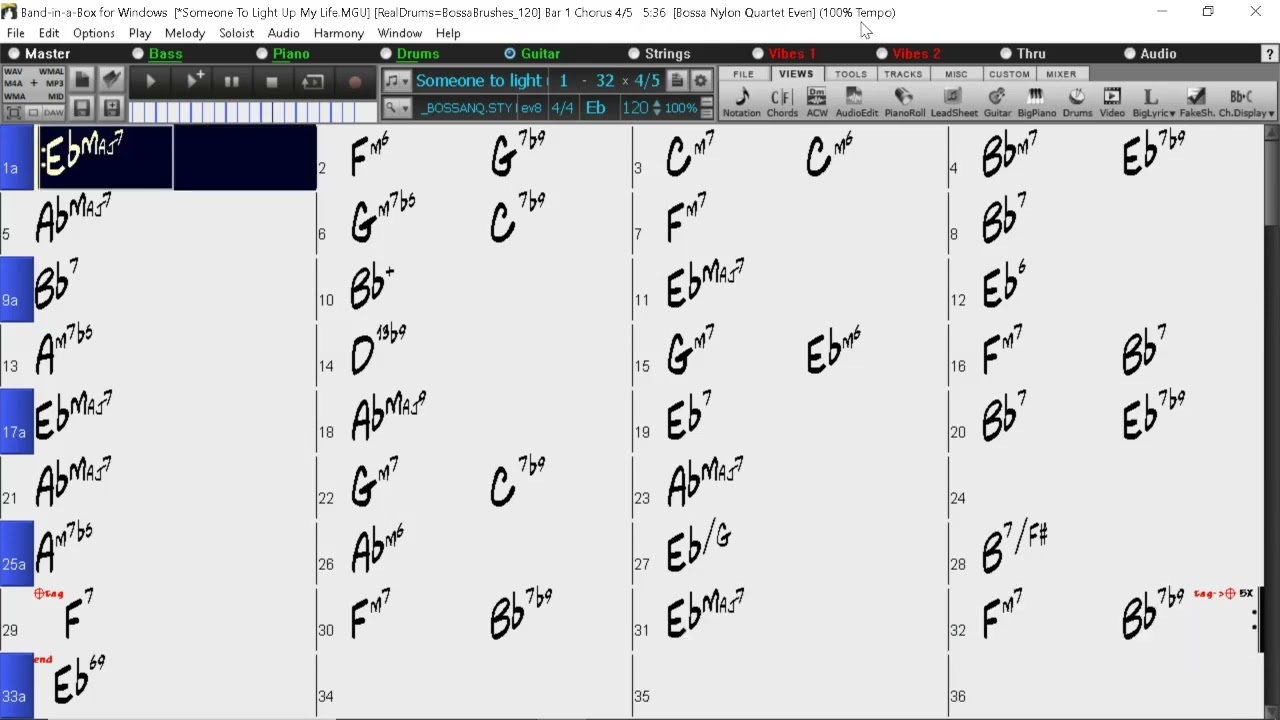Click the save as icon

112,108
